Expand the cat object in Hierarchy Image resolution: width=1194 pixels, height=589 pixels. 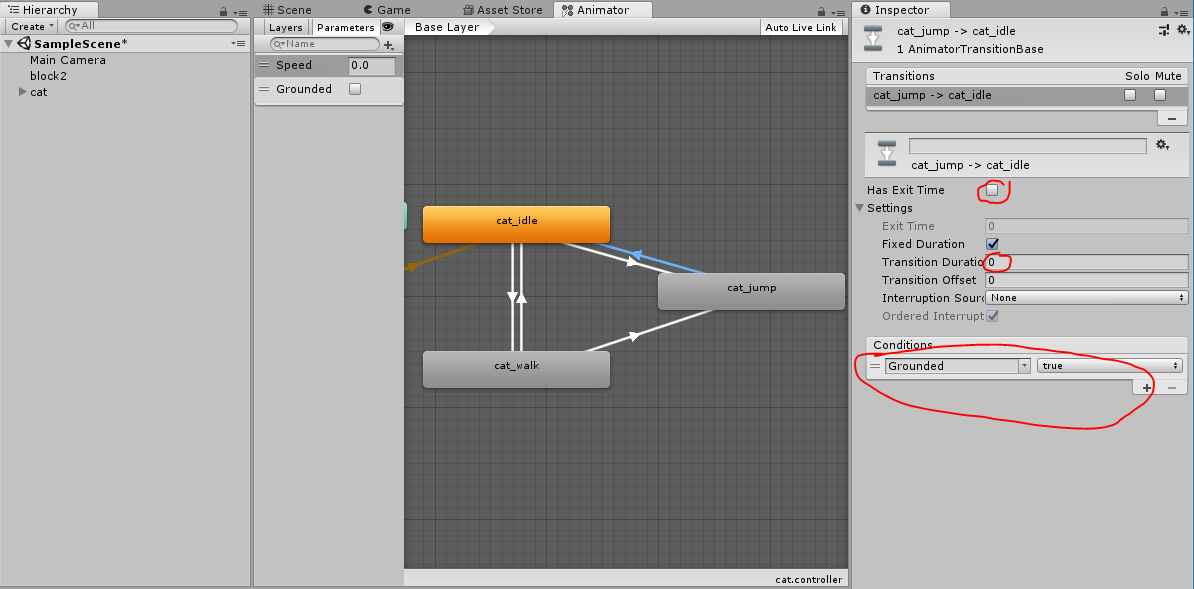tap(23, 92)
